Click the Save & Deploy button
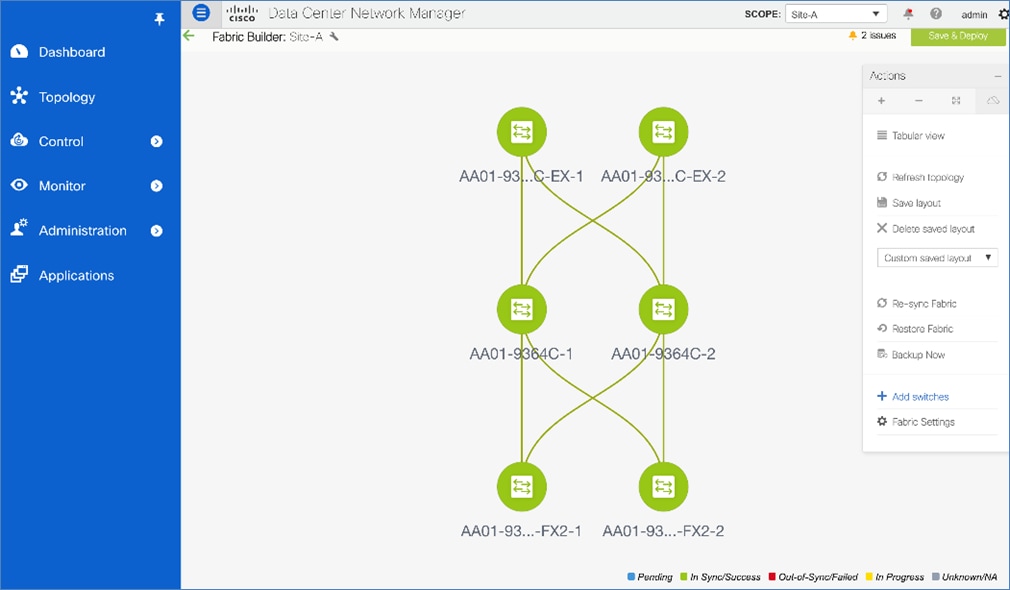 [x=958, y=36]
